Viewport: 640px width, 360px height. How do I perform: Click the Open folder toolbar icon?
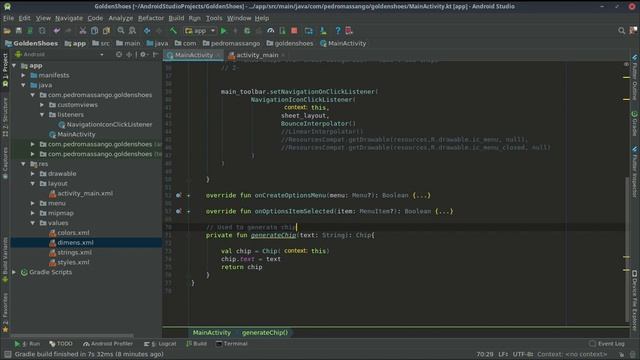[7, 31]
